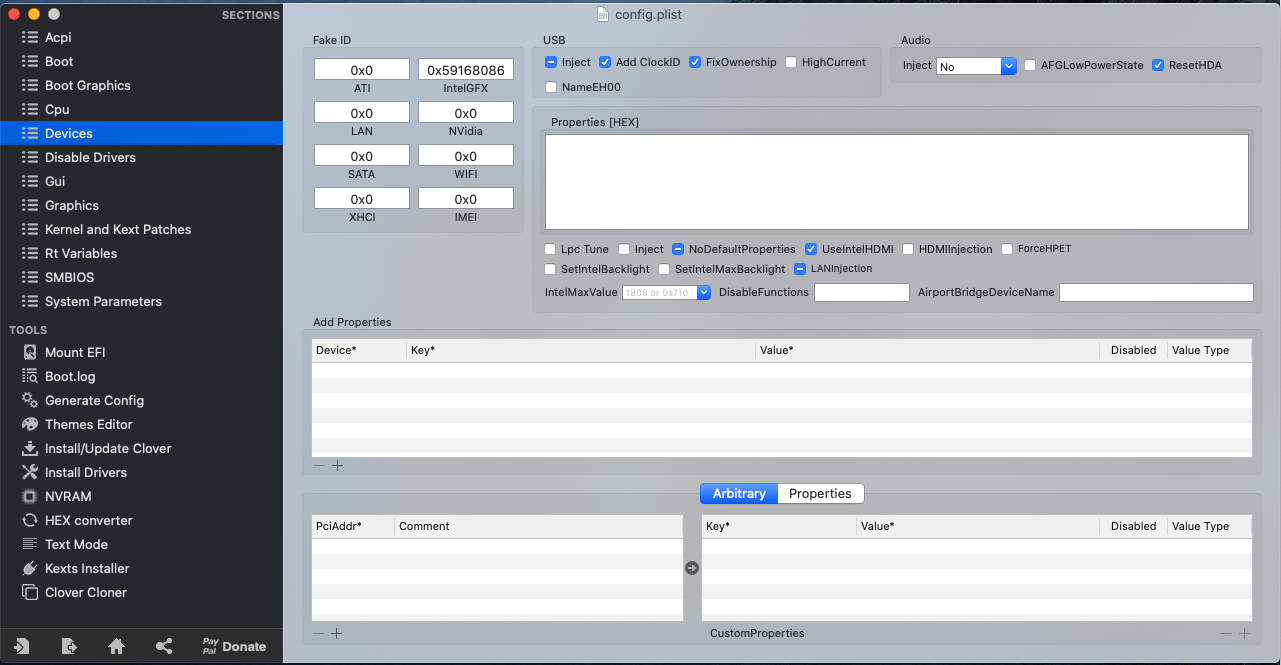
Task: Click the AirportBridgeDeviceName field
Action: pyautogui.click(x=1156, y=293)
